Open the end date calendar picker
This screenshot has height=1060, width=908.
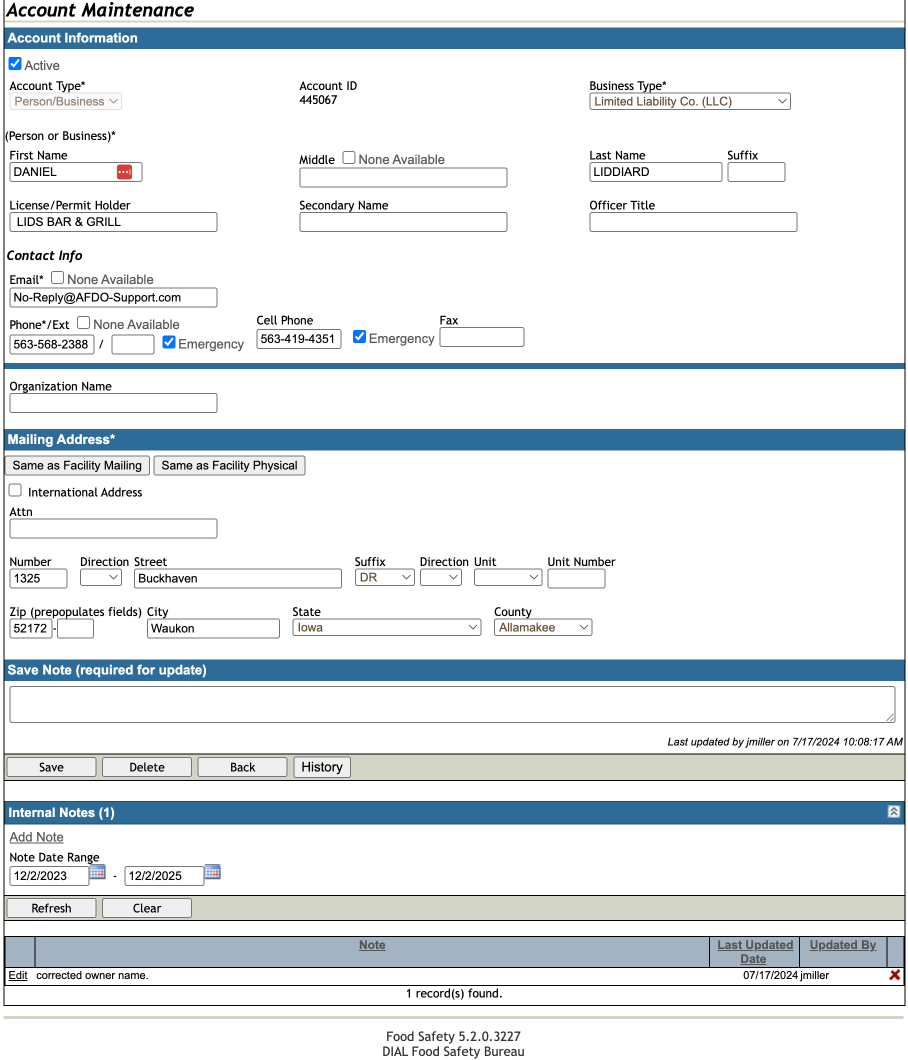click(x=212, y=872)
